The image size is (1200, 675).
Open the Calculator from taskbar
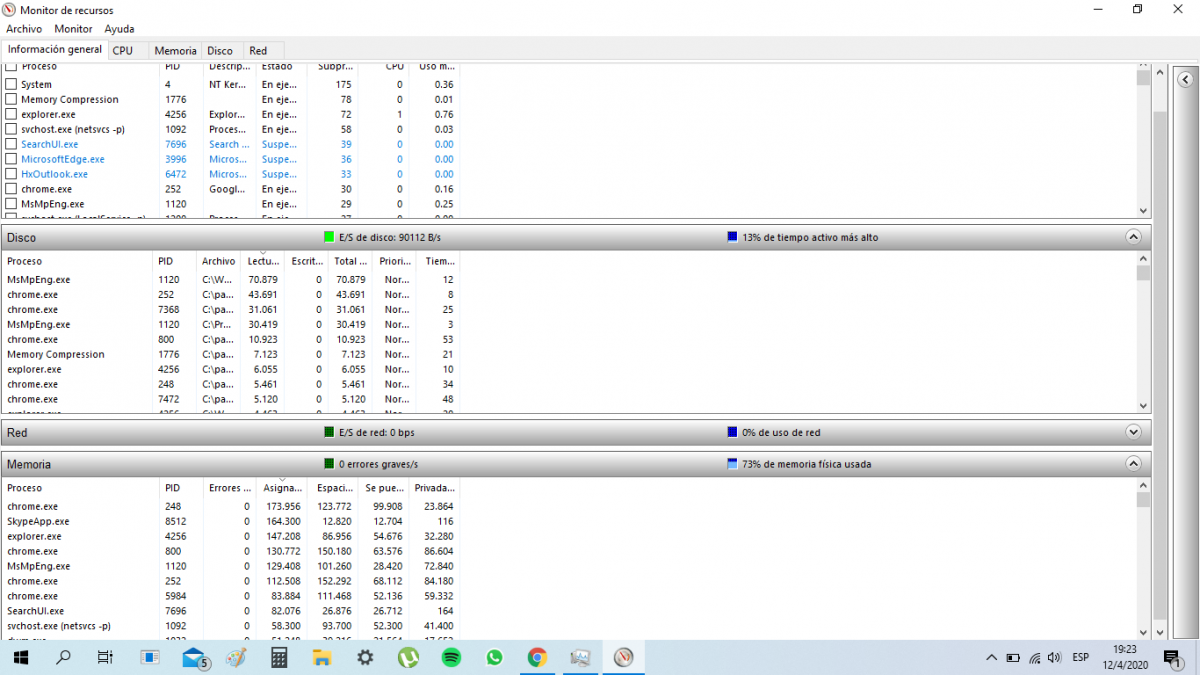coord(279,657)
